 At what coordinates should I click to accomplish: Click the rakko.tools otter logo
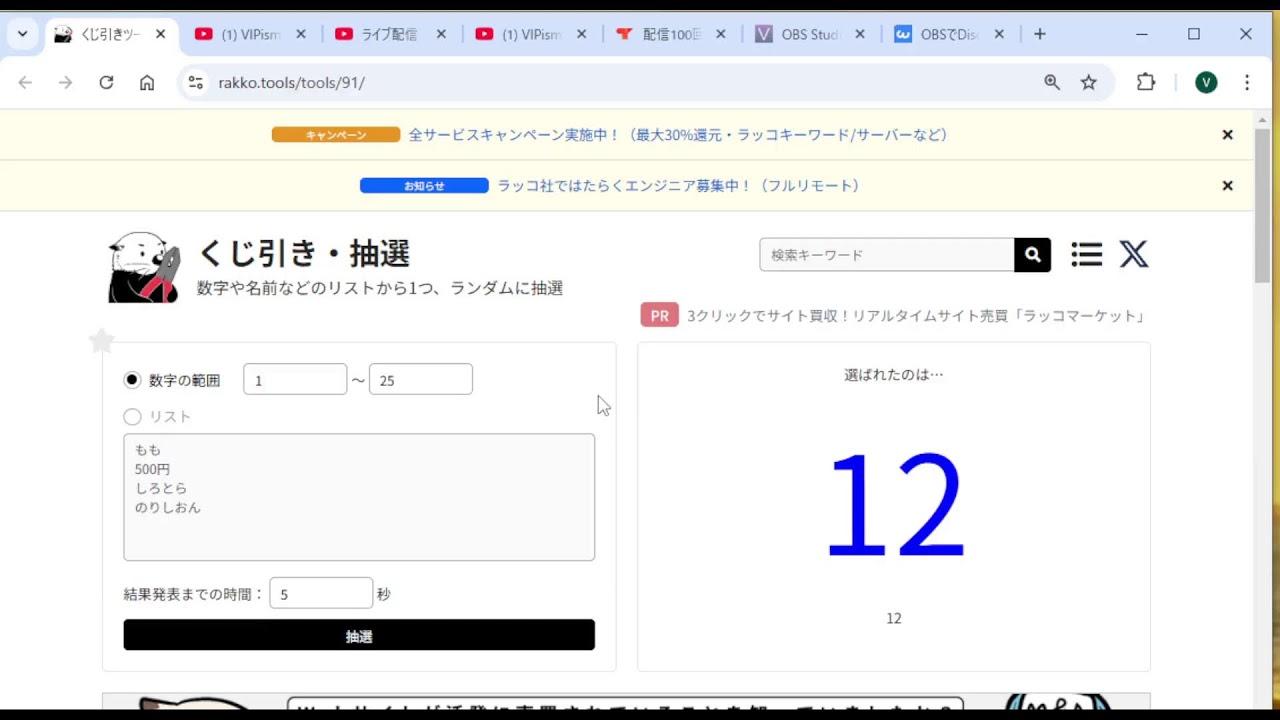142,265
